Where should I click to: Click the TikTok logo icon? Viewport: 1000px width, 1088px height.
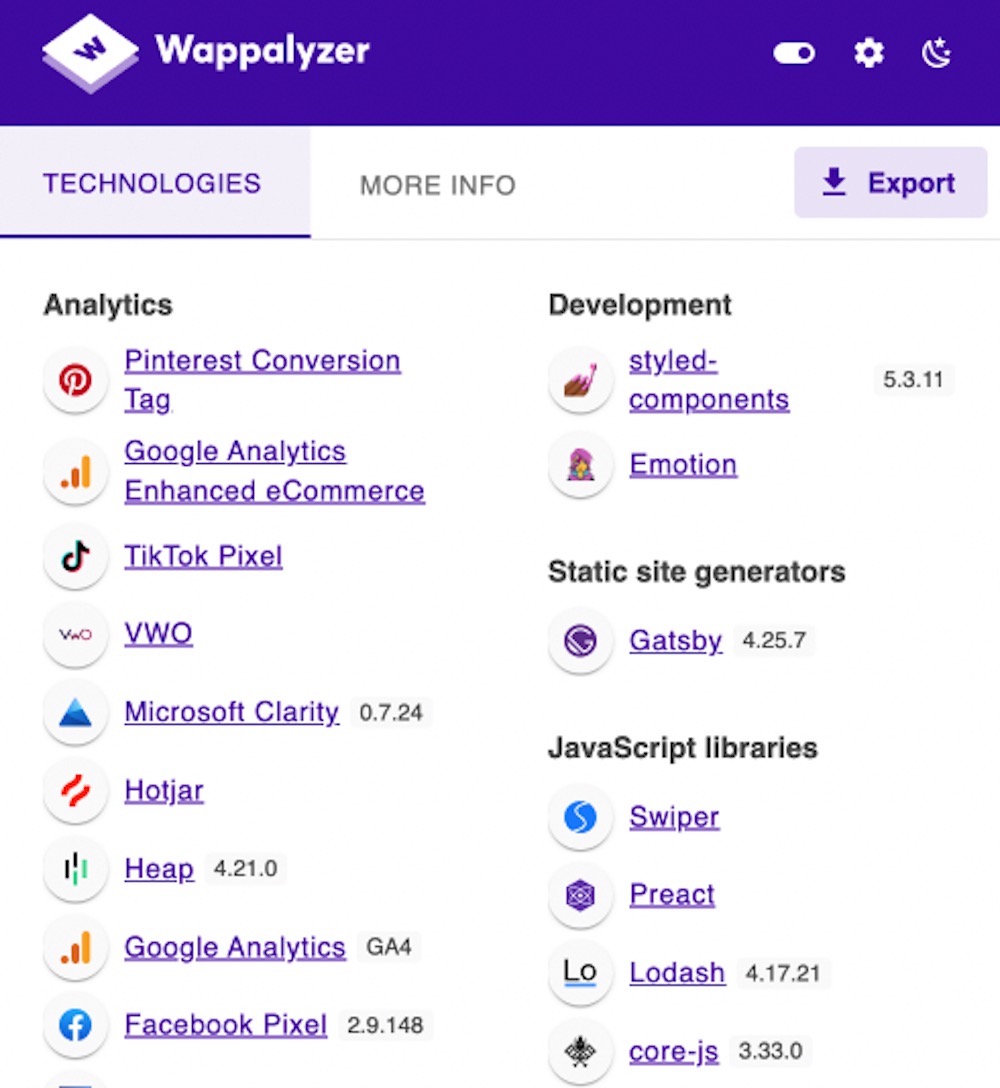[76, 556]
